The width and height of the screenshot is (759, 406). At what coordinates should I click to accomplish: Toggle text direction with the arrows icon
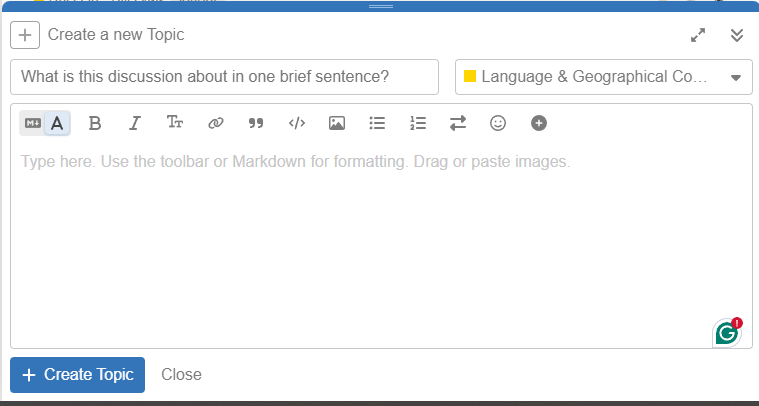[x=458, y=123]
